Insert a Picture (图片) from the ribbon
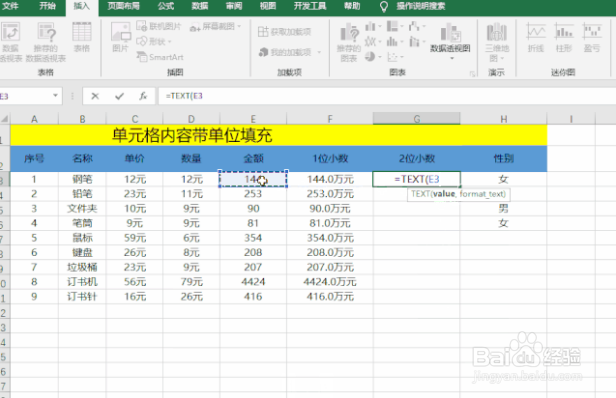 (x=120, y=38)
